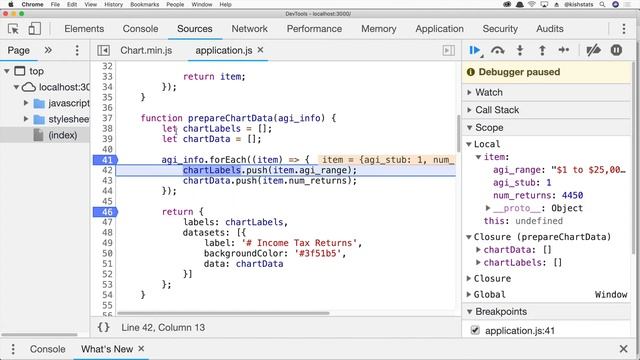Expand the stylesheets folder
Viewport: 640px width, 360px height.
pyautogui.click(x=26, y=119)
